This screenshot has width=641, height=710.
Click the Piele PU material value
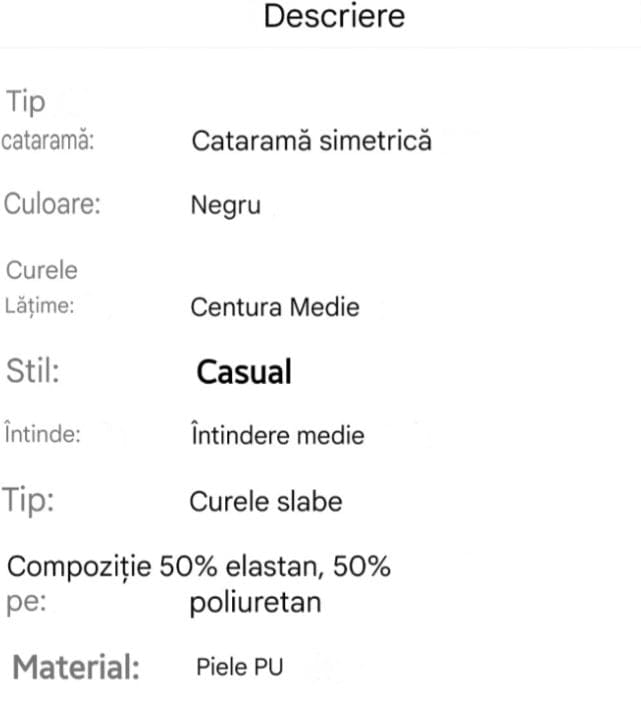tap(240, 667)
